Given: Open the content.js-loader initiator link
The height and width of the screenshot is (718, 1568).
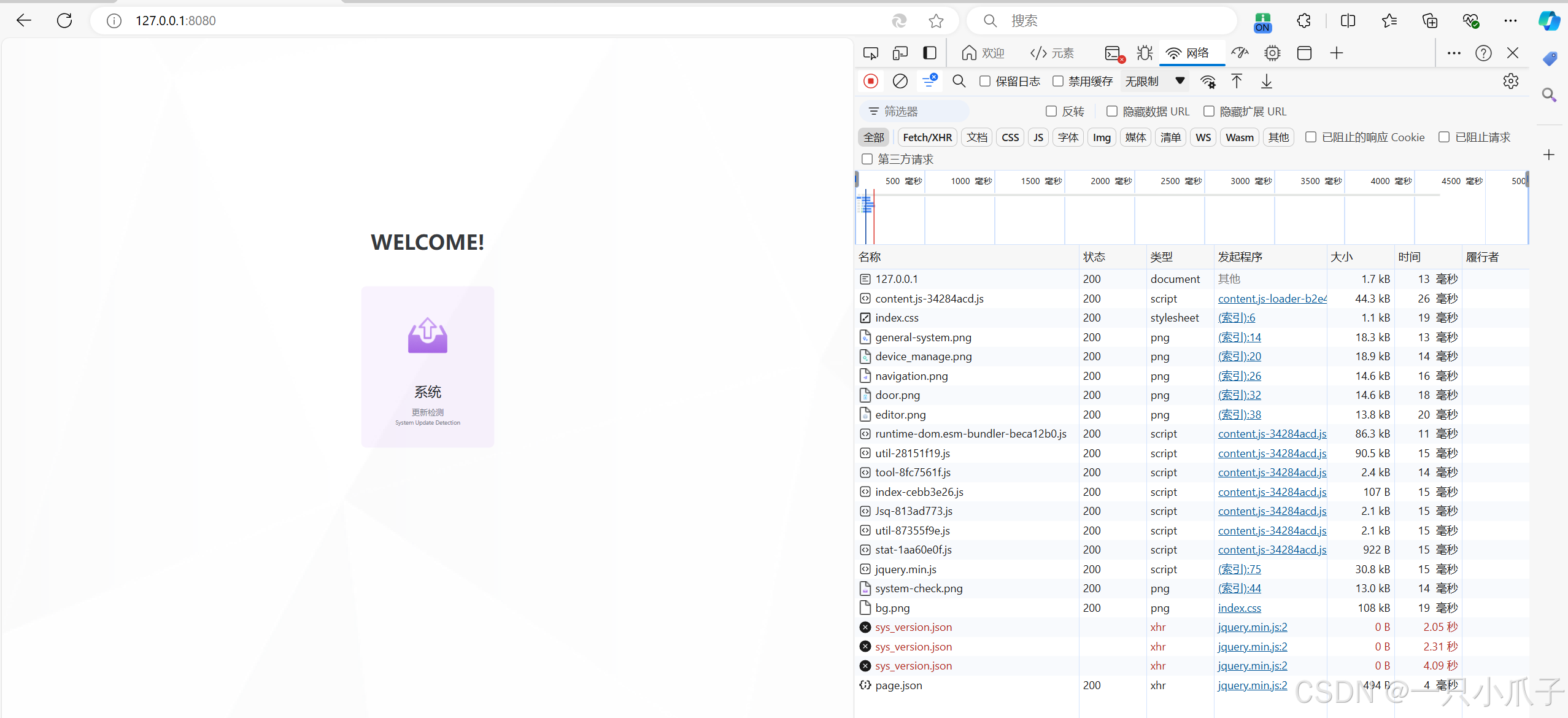Looking at the screenshot, I should [1272, 298].
